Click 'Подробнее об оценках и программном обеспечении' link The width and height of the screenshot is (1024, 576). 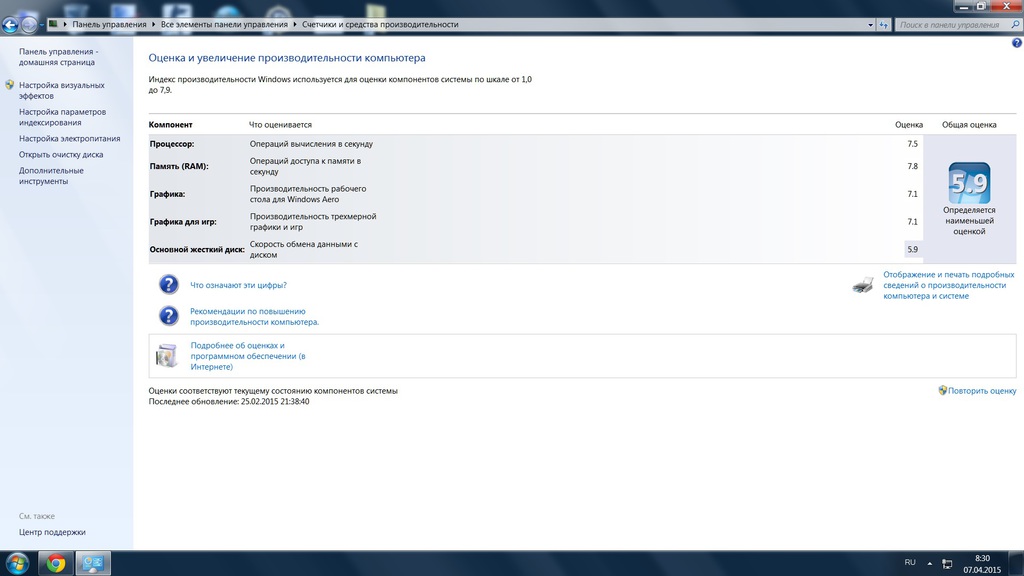248,356
